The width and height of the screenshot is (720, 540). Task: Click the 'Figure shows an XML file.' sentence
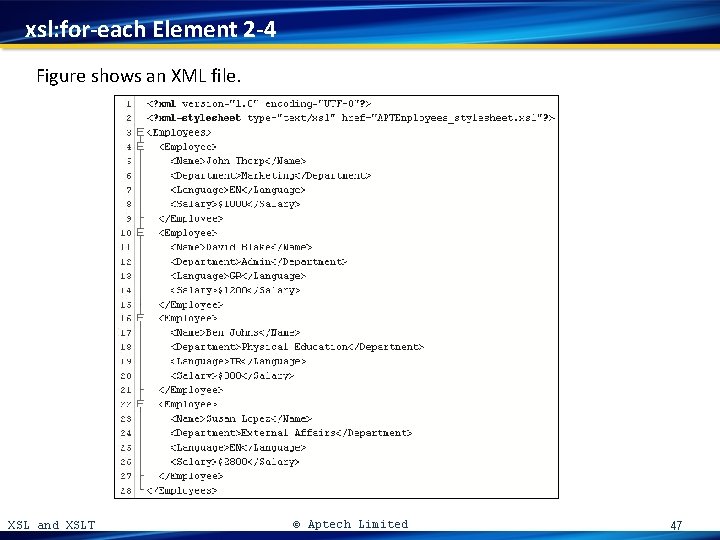pyautogui.click(x=139, y=76)
